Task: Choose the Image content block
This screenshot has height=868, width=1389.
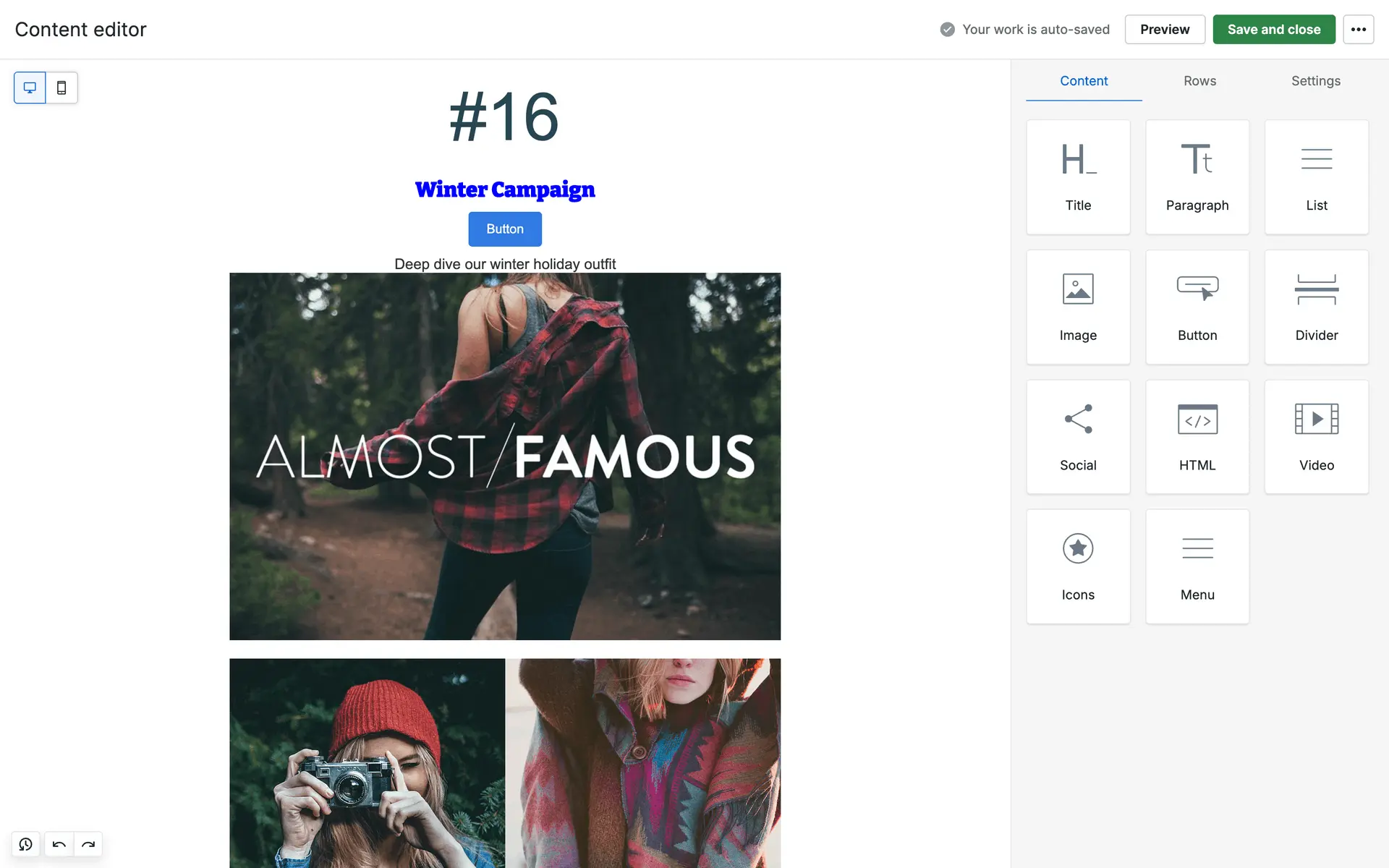Action: [x=1078, y=307]
